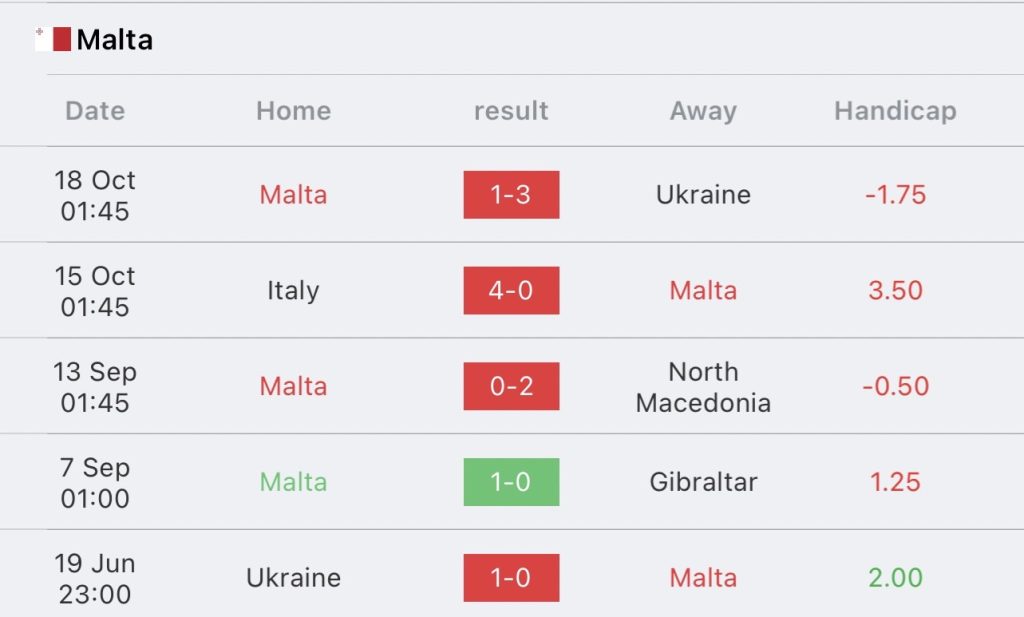Open the Malta team header
Screen dimensions: 1024x617
[115, 40]
